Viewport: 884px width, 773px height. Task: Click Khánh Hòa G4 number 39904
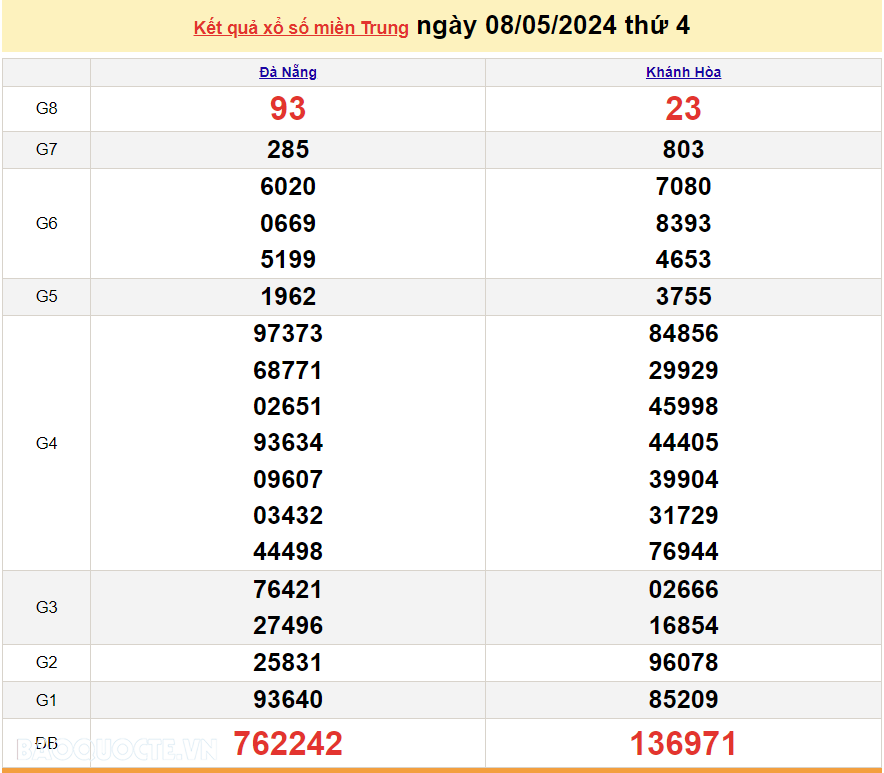coord(683,480)
